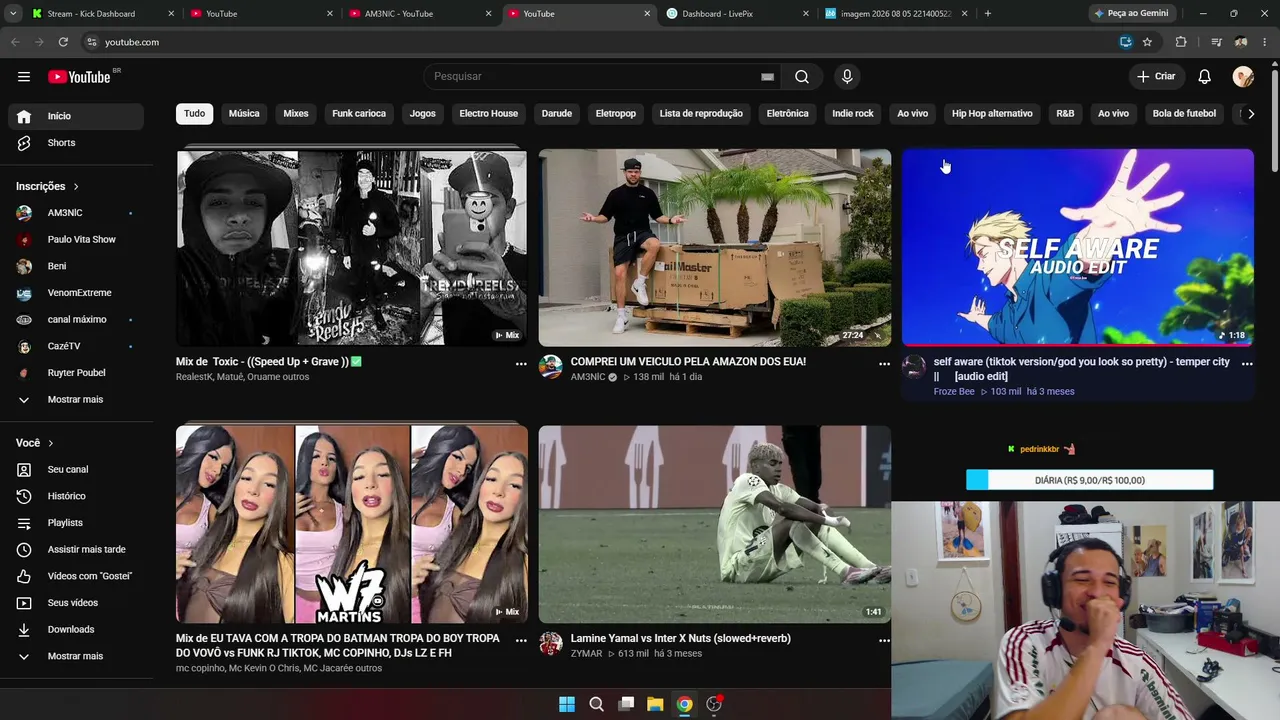Open more options for Mix de EU TAVA
1280x720 pixels.
pos(521,640)
